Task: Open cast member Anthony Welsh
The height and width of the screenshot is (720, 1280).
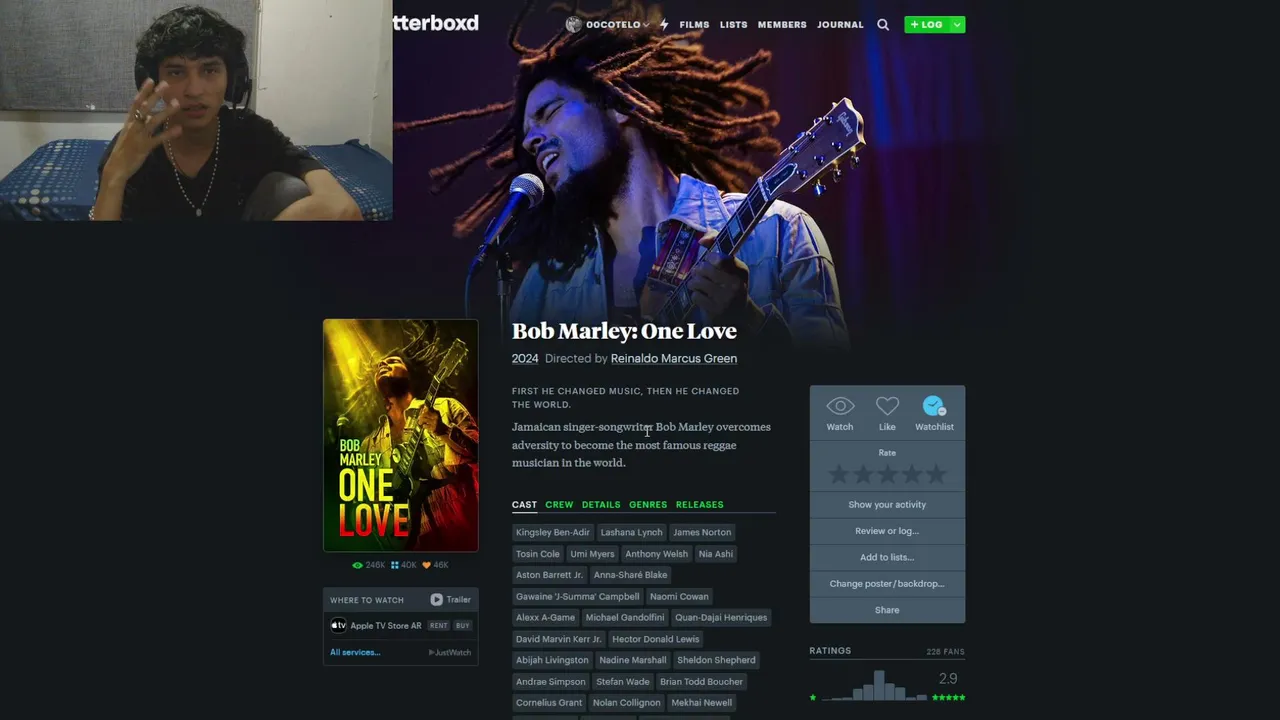Action: (x=656, y=554)
